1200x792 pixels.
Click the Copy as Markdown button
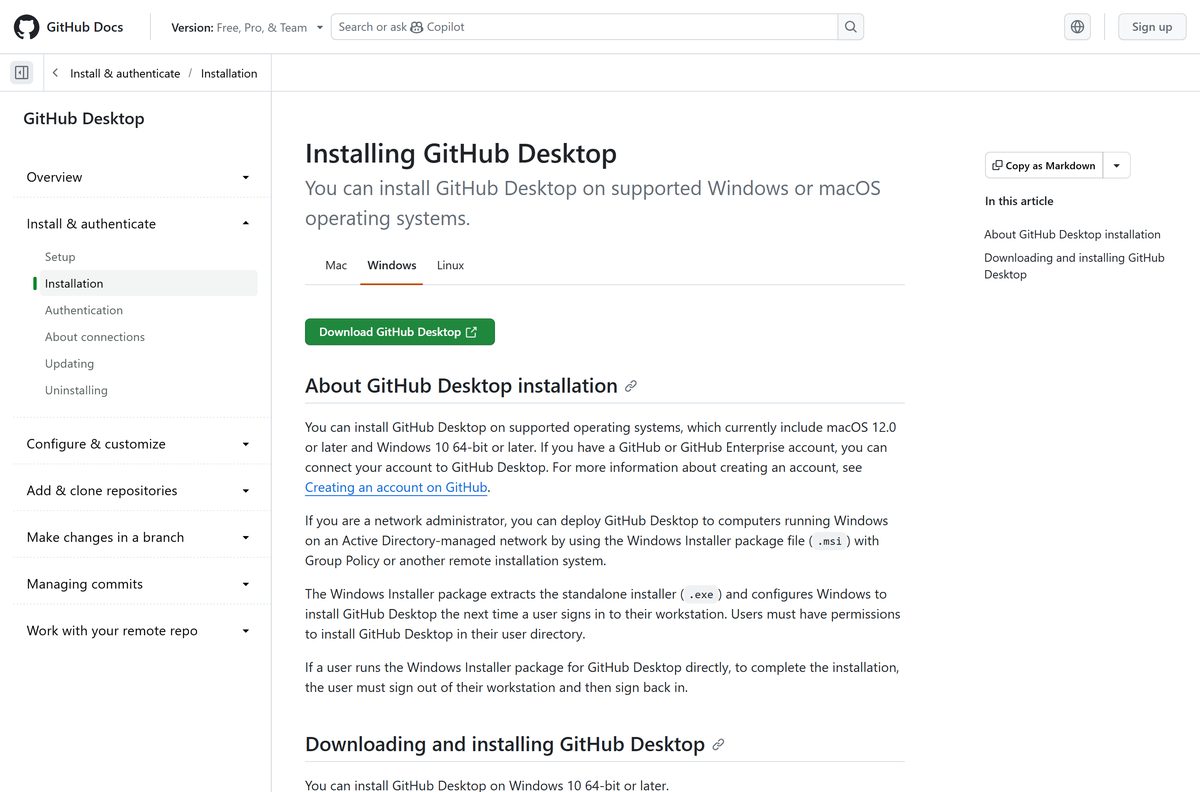[x=1044, y=166]
